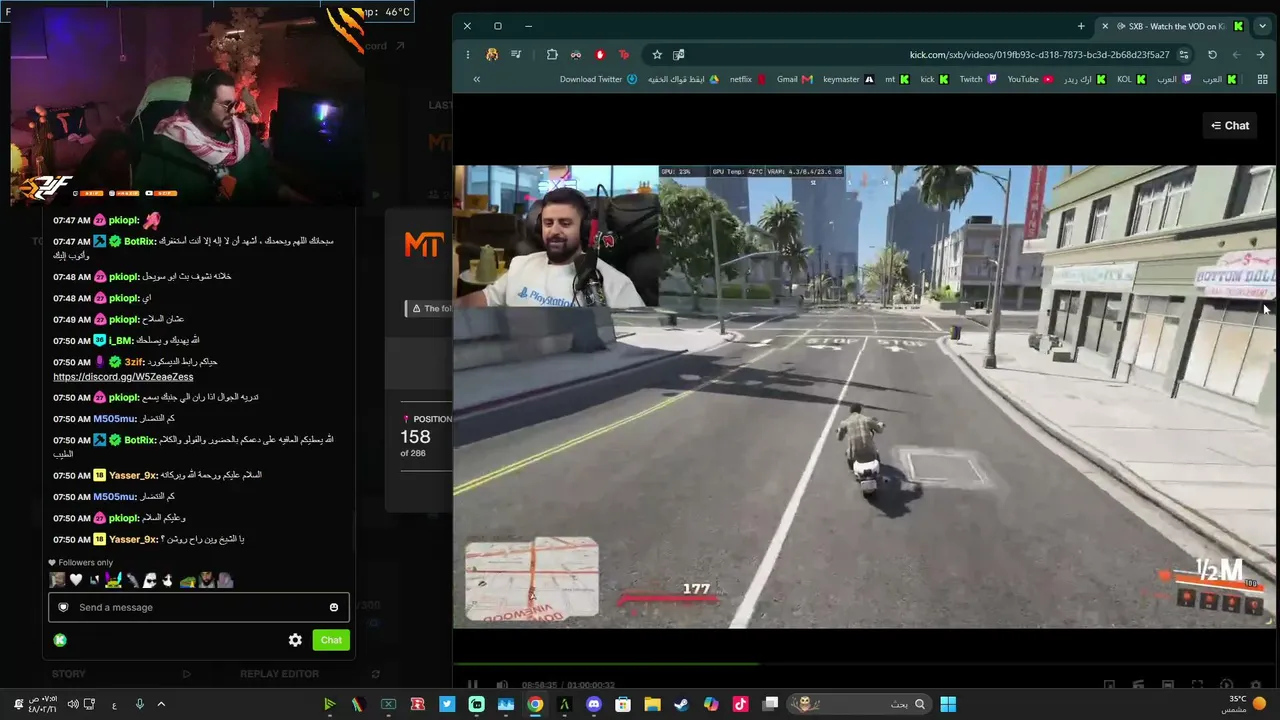This screenshot has height=720, width=1280.
Task: Toggle microphone from the system tray
Action: (x=140, y=704)
